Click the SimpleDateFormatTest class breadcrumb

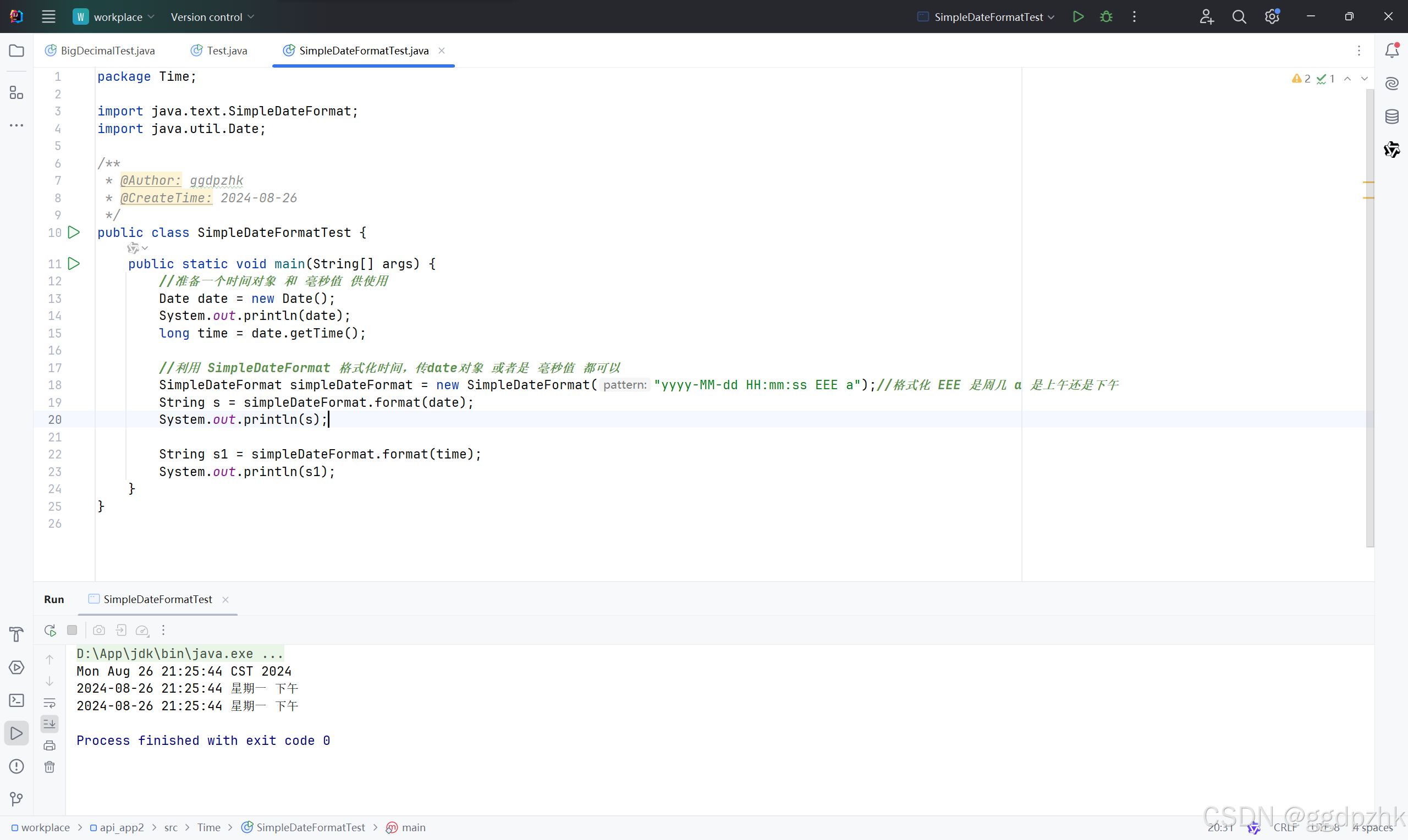304,827
